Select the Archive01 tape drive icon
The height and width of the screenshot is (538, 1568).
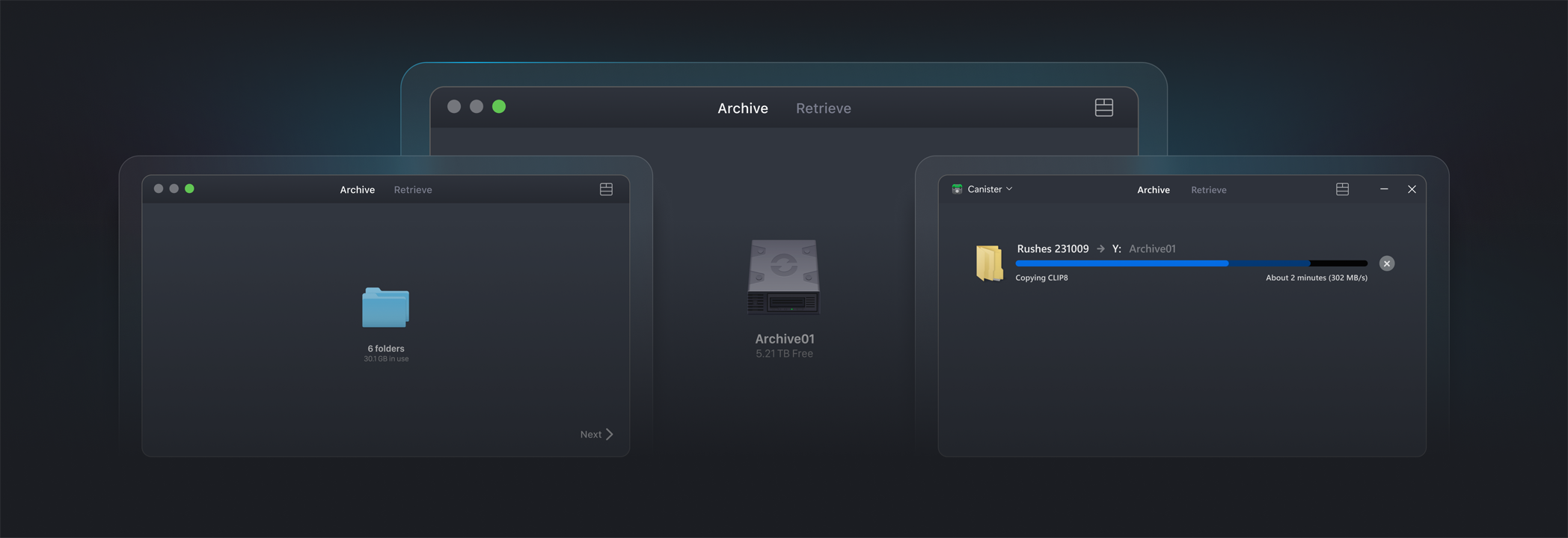pos(783,278)
